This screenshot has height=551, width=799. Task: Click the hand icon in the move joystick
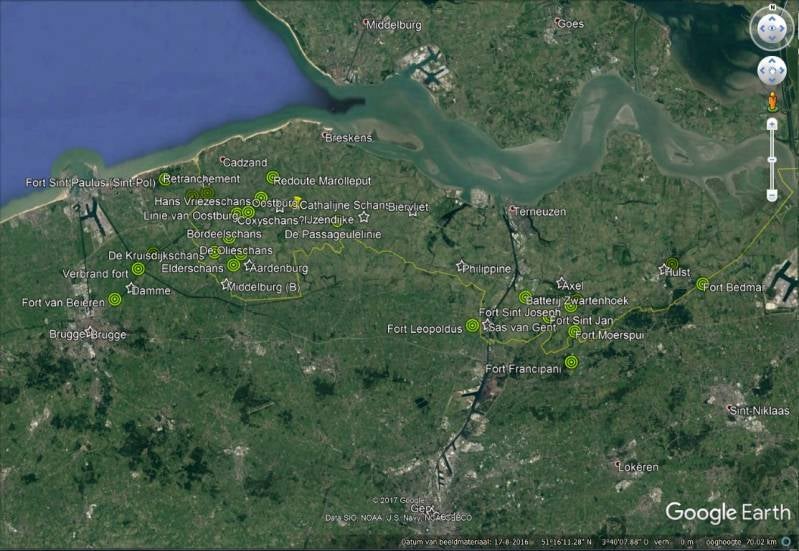(772, 70)
